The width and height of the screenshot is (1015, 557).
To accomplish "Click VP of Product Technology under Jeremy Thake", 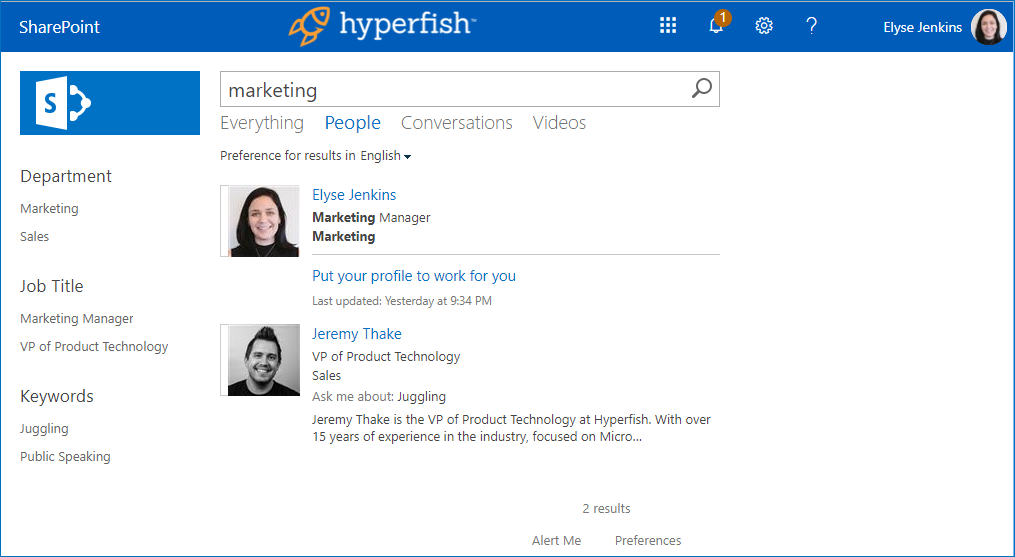I will coord(386,357).
